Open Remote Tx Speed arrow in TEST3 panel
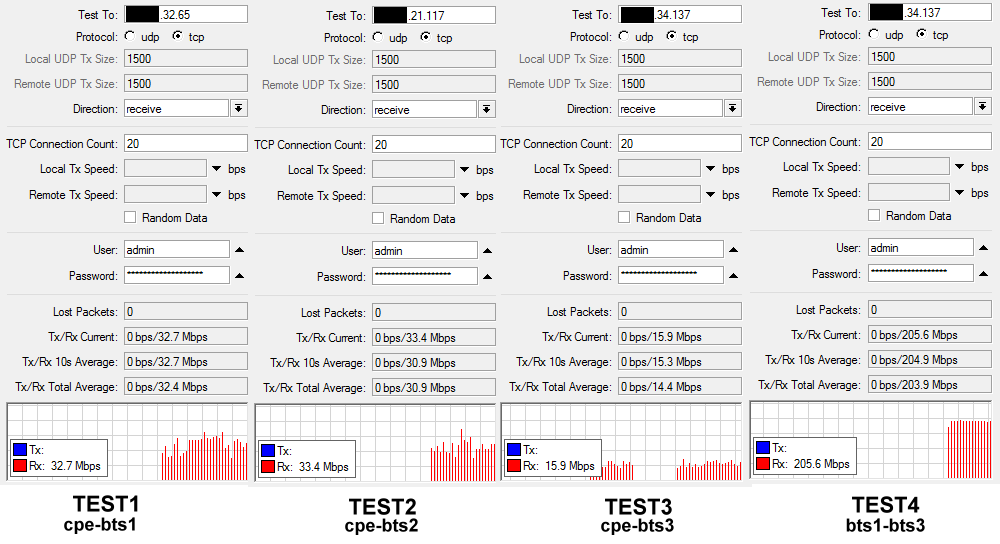This screenshot has height=544, width=1000. 710,195
